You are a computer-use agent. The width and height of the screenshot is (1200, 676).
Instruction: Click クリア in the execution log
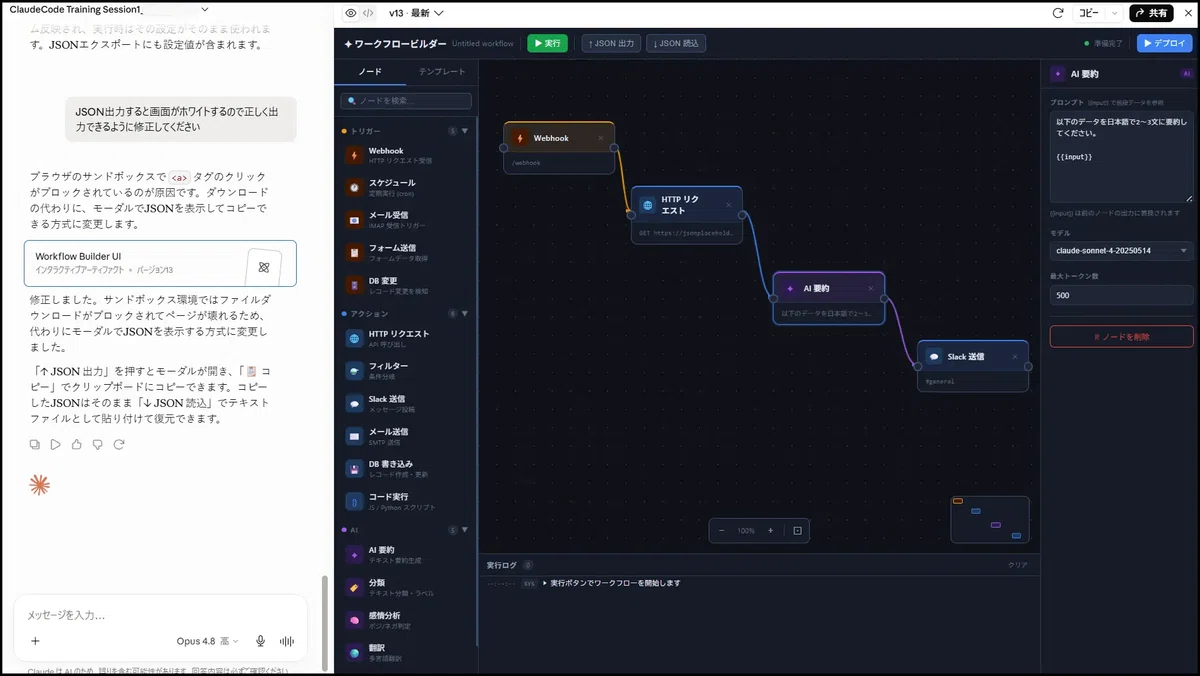[1017, 565]
